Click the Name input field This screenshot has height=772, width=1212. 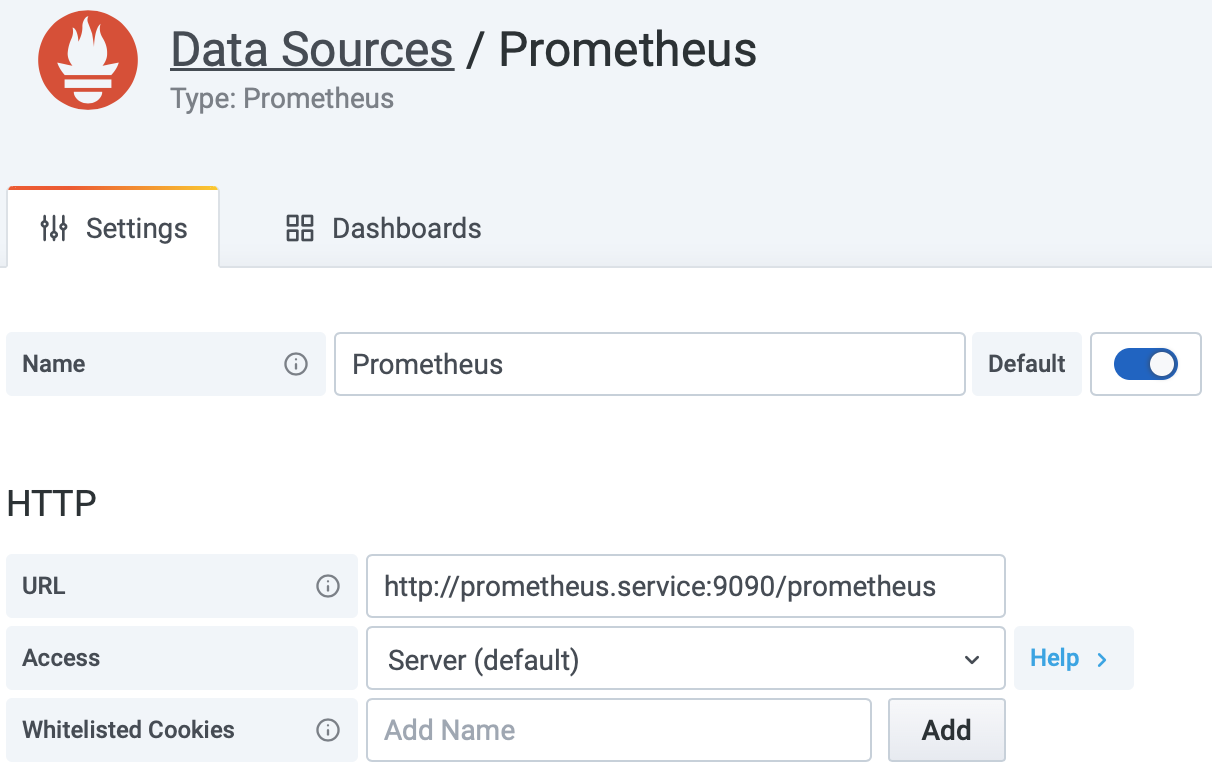(x=650, y=364)
